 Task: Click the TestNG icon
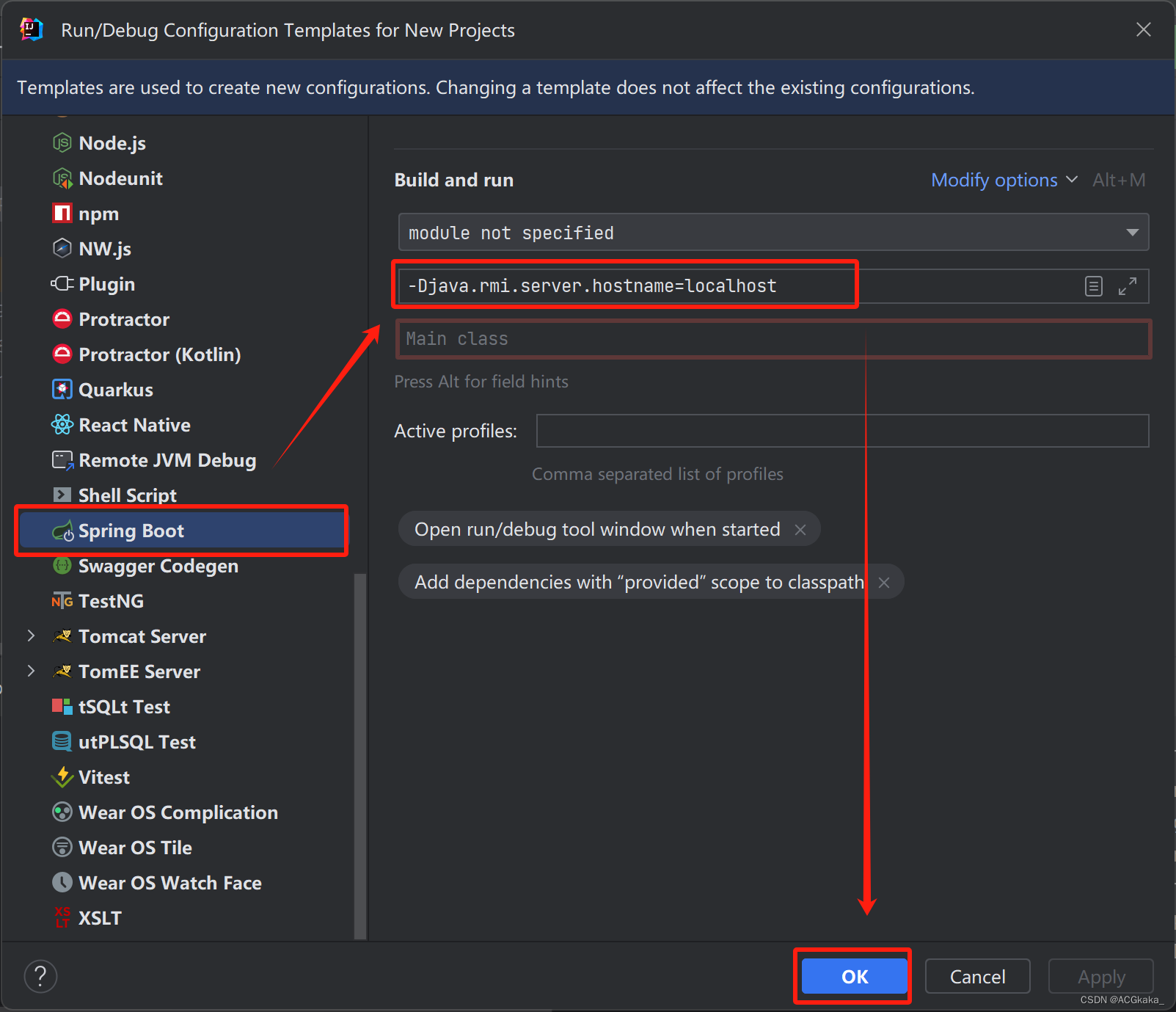point(62,601)
